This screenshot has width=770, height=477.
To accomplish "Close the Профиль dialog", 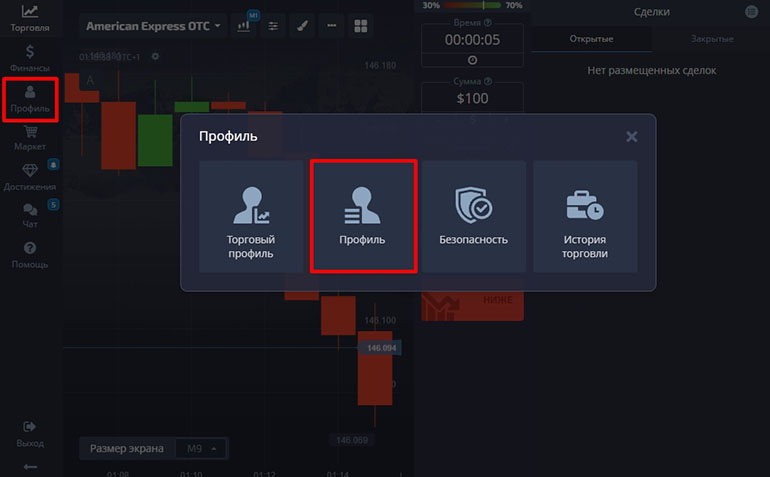I will coord(632,137).
